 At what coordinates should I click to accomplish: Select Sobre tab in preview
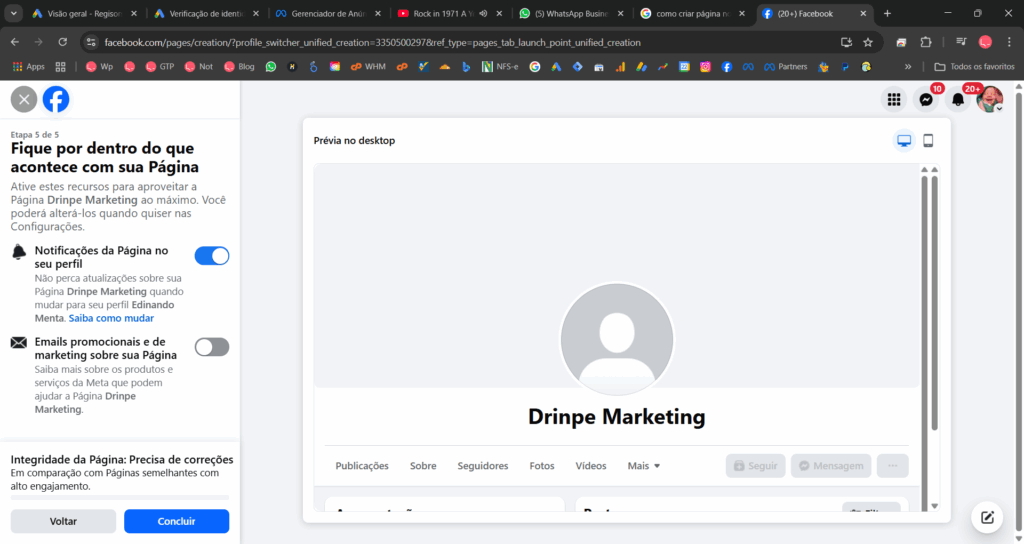423,466
